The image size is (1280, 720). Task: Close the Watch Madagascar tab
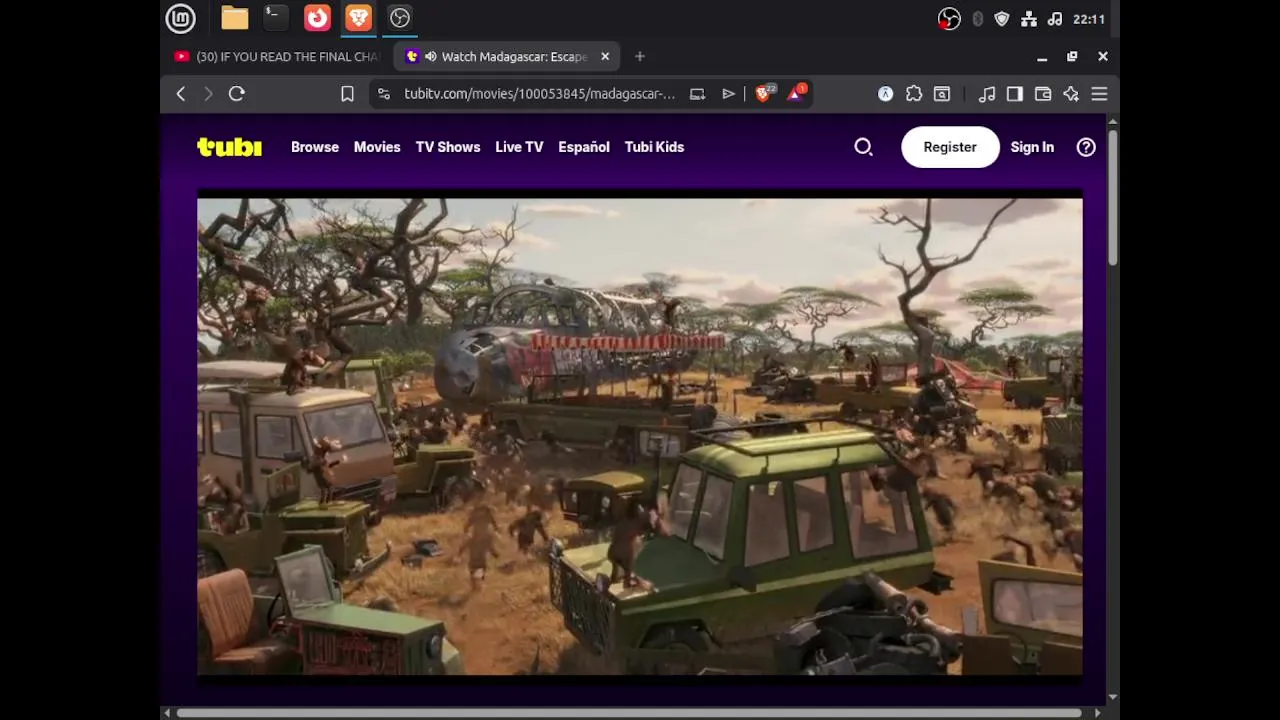point(605,57)
